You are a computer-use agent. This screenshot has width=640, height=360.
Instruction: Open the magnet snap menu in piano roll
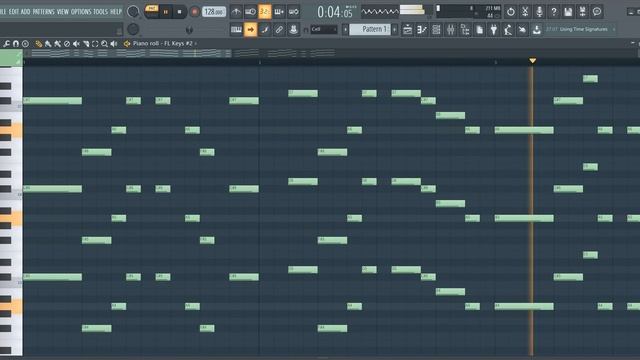(x=16, y=44)
